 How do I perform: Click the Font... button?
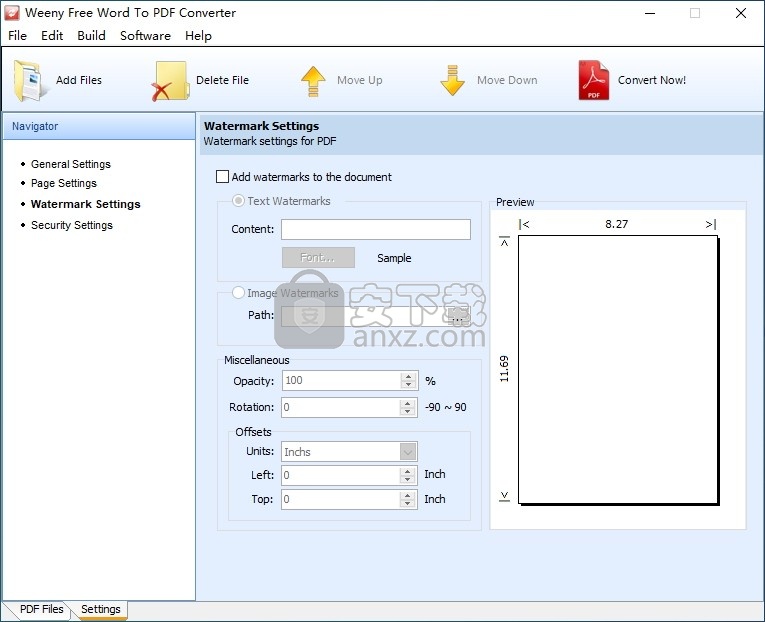coord(318,258)
